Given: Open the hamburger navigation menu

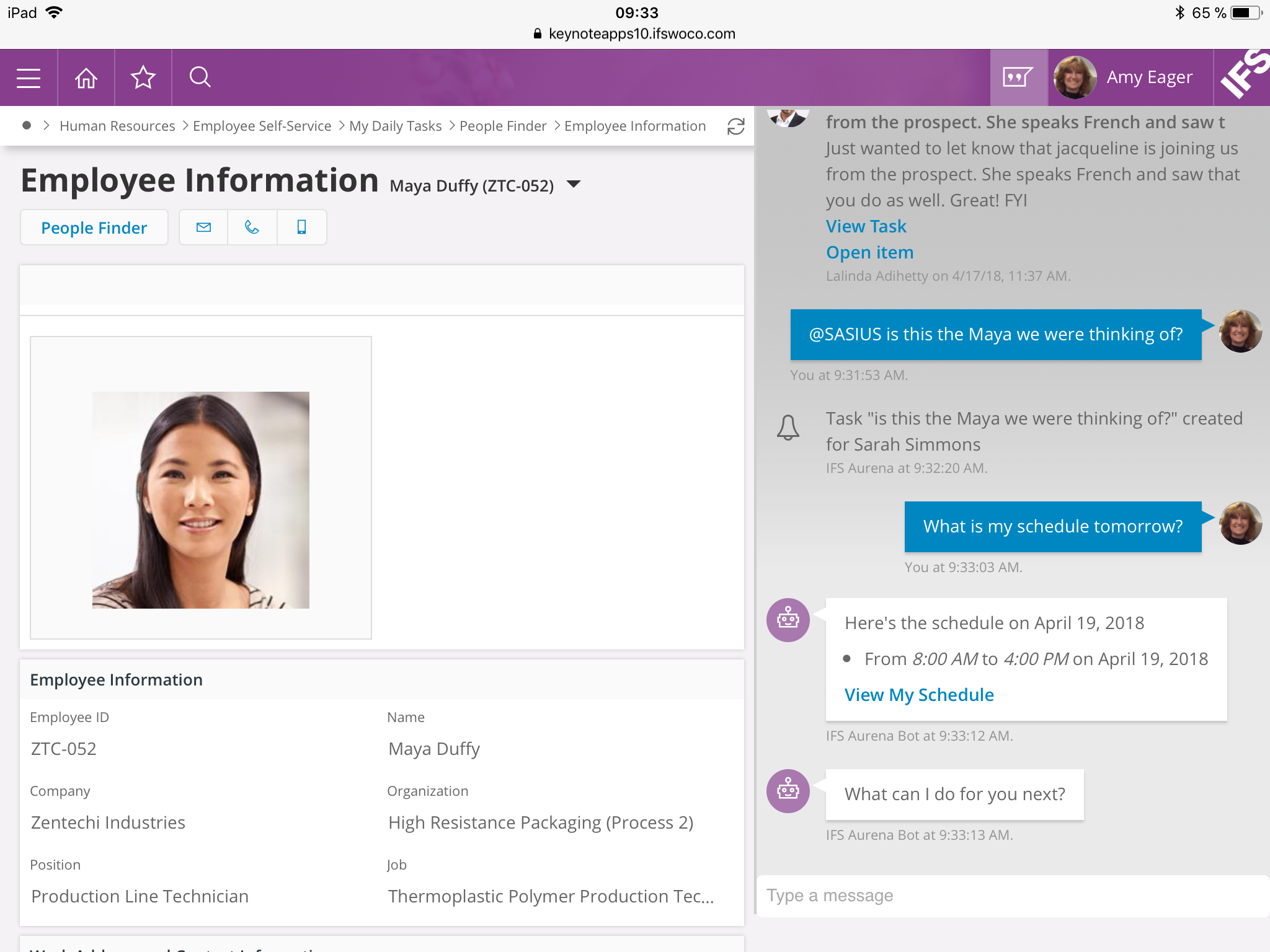Looking at the screenshot, I should (x=29, y=77).
